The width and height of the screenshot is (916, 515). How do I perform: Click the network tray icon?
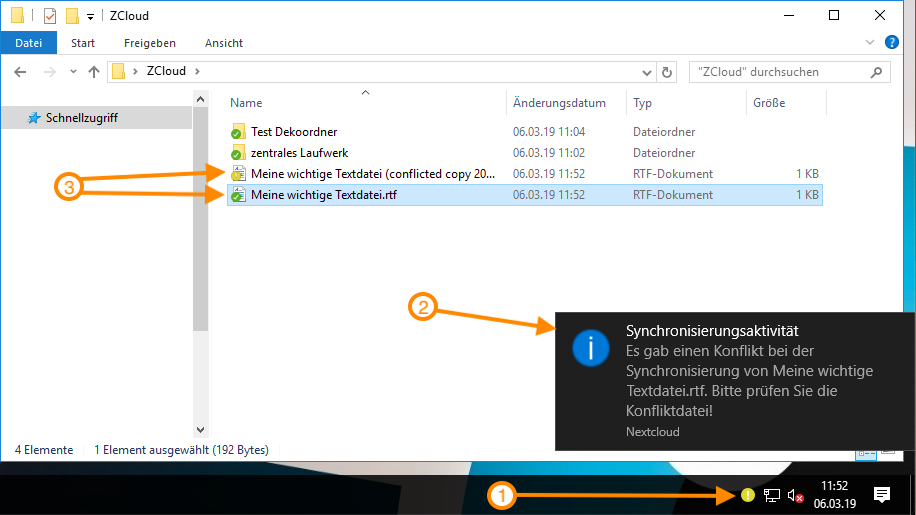tap(772, 496)
